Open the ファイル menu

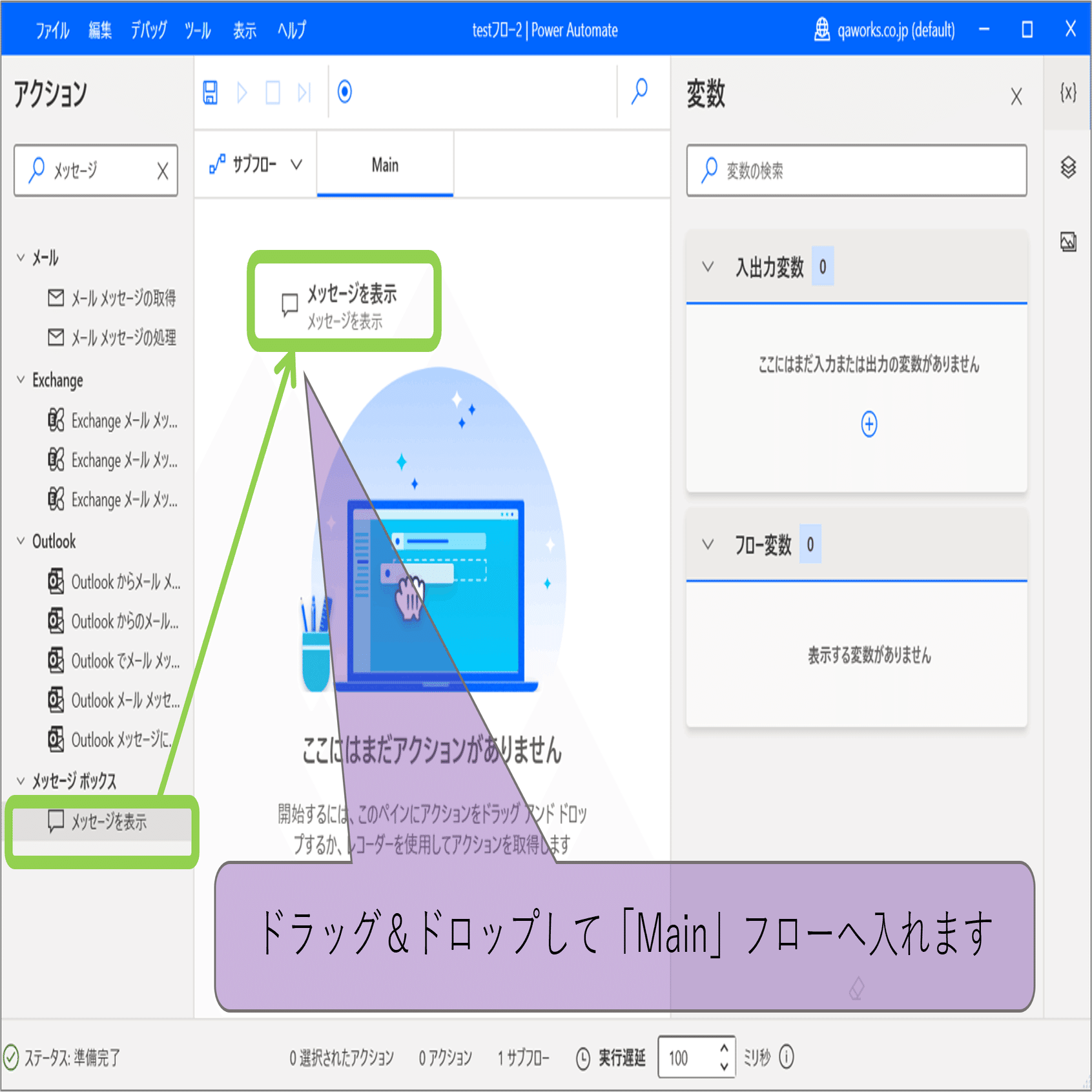click(x=52, y=30)
